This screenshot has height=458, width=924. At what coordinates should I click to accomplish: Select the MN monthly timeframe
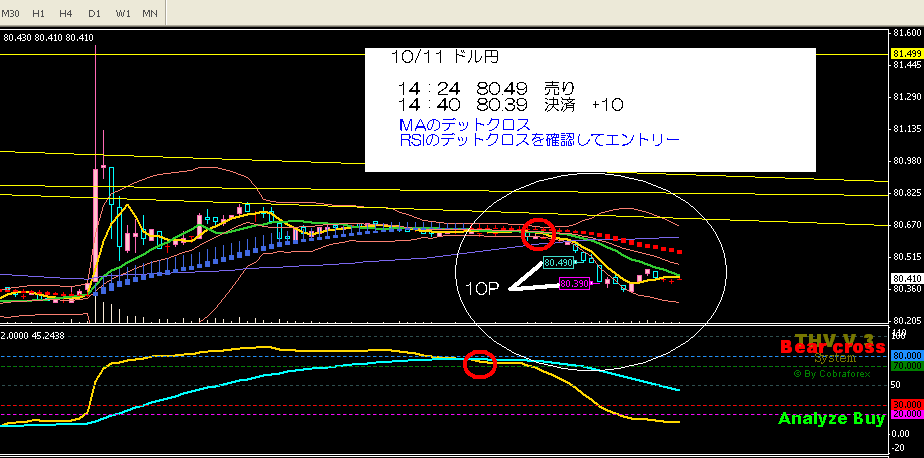(150, 13)
